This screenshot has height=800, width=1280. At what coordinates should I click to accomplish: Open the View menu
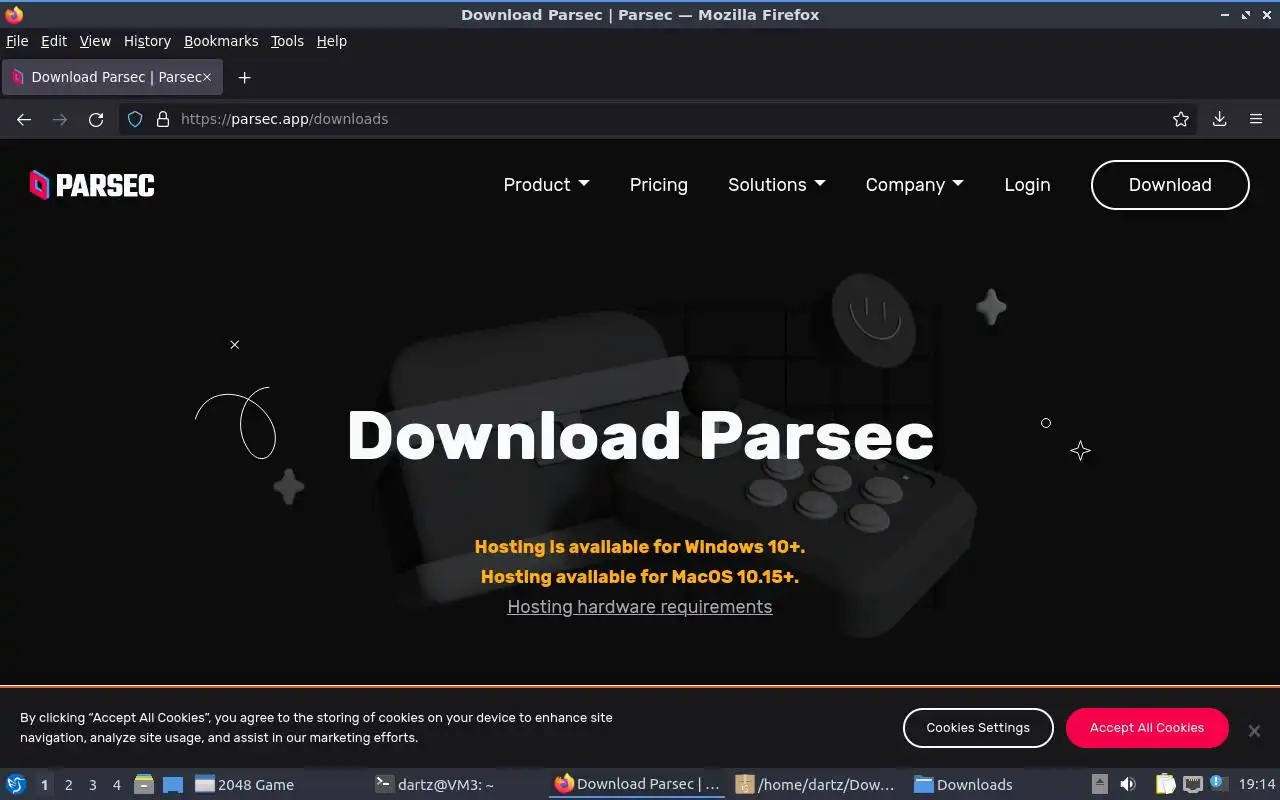95,41
